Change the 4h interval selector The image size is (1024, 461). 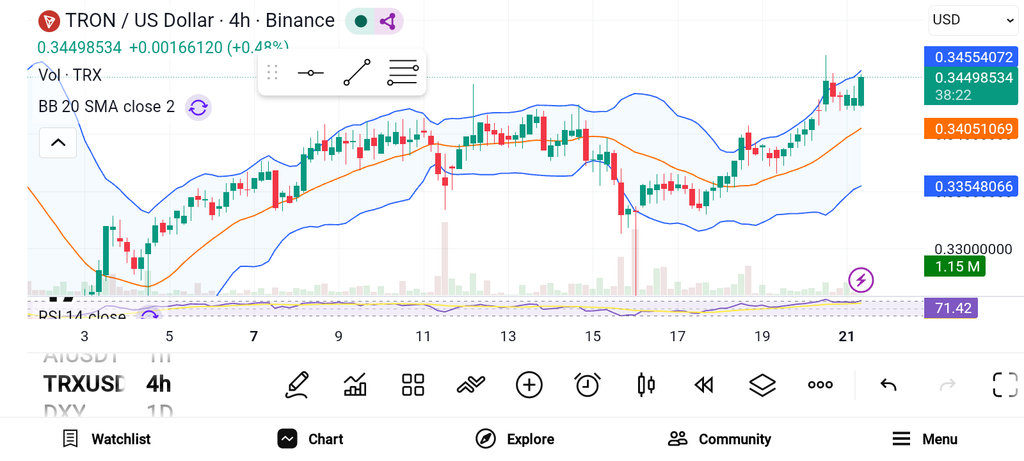(x=158, y=384)
